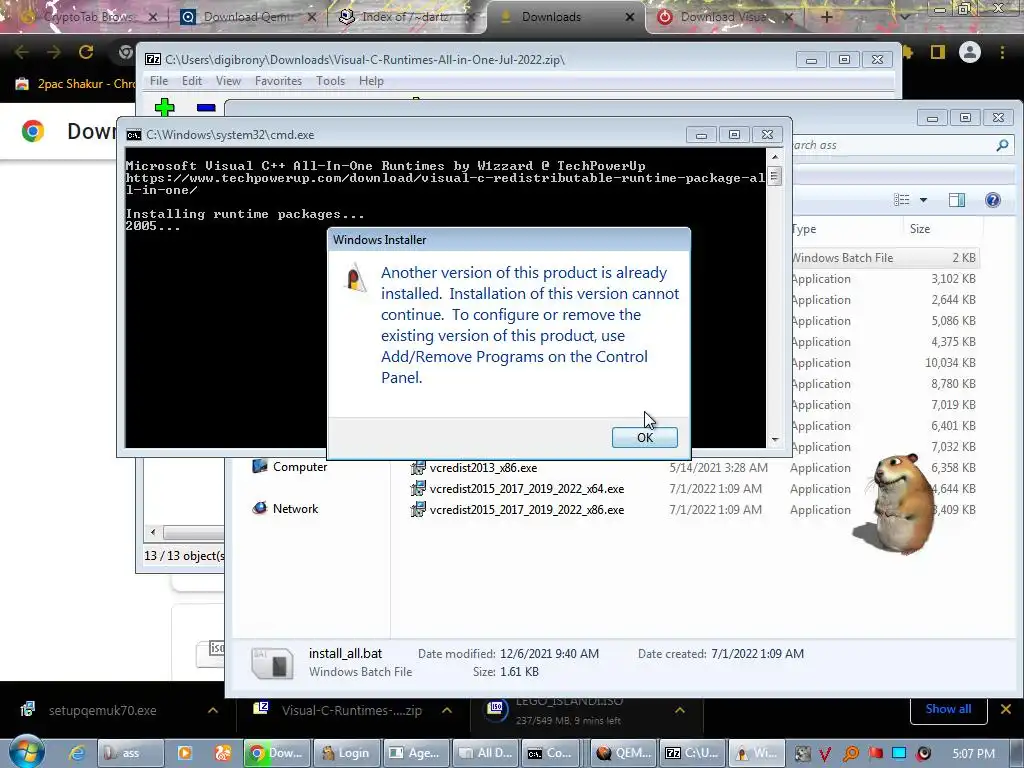The height and width of the screenshot is (768, 1024).
Task: Switch to Index of /~dartz tab
Action: coord(405,17)
